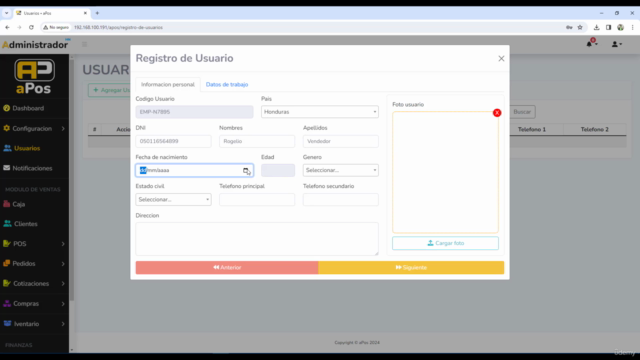640x360 pixels.
Task: Toggle the sidebar hamburger menu
Action: [x=84, y=44]
